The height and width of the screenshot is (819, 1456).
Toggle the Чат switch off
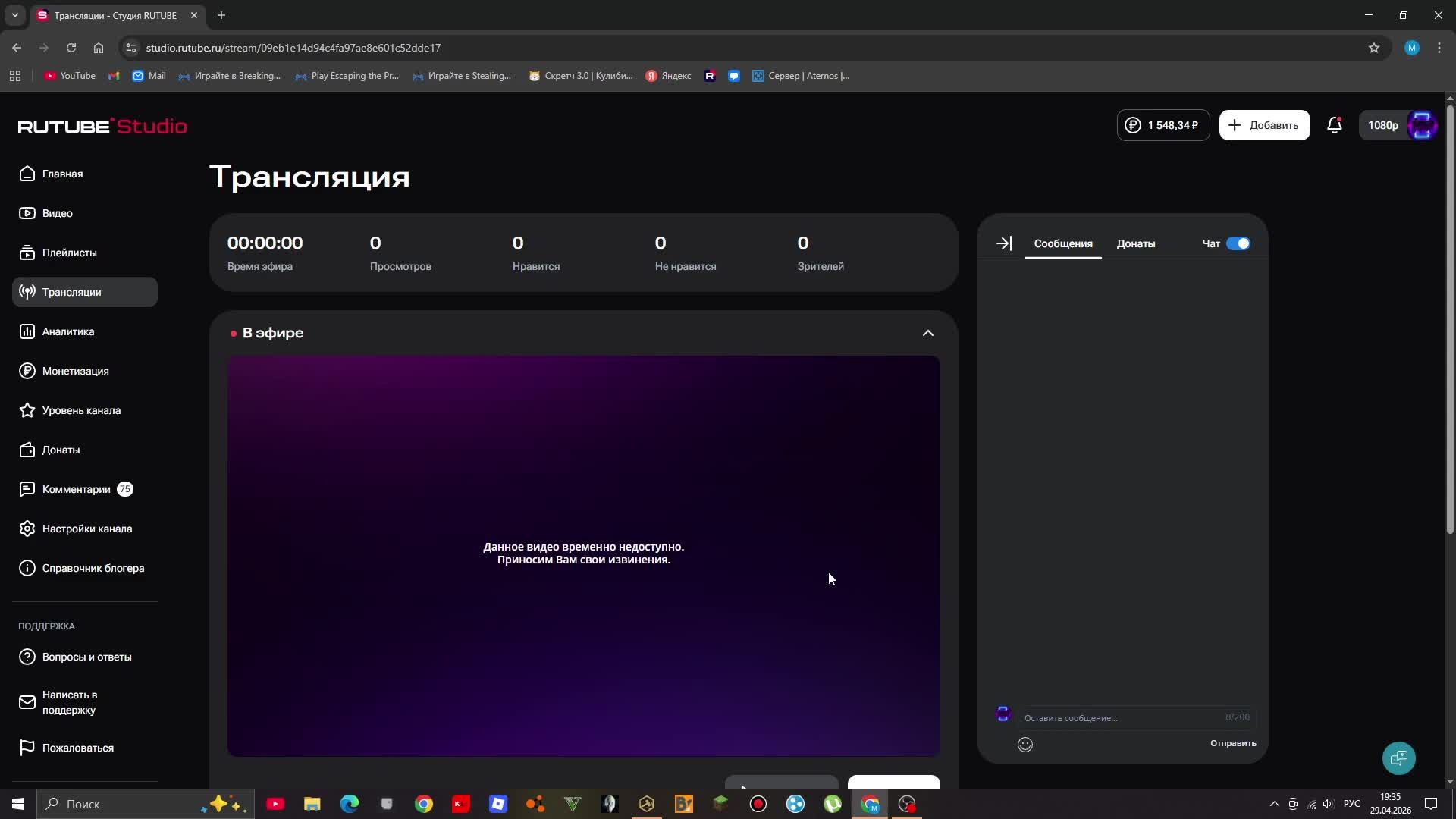point(1238,243)
